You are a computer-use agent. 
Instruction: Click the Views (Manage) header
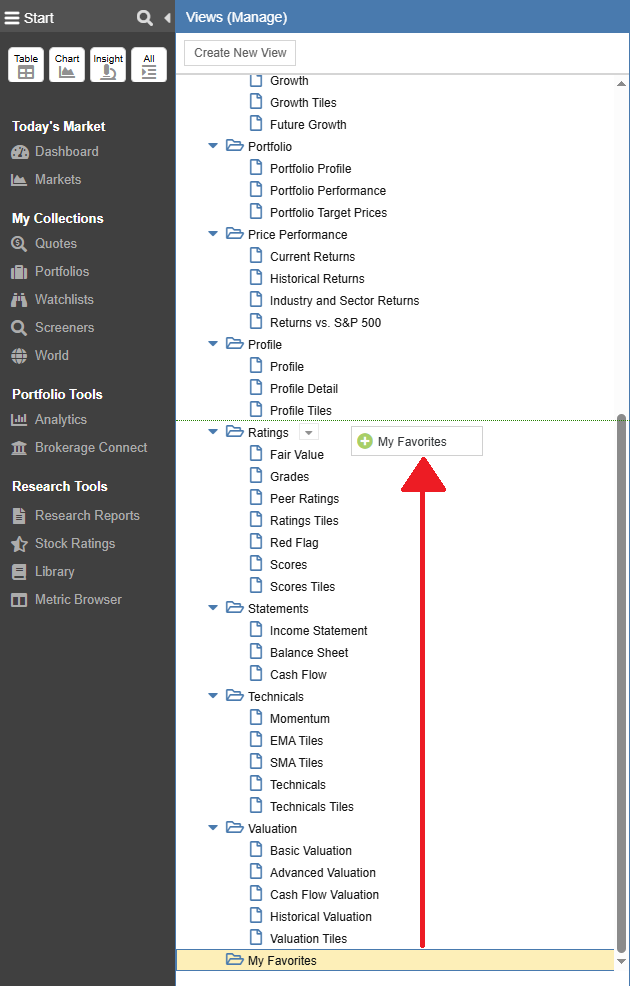point(237,18)
